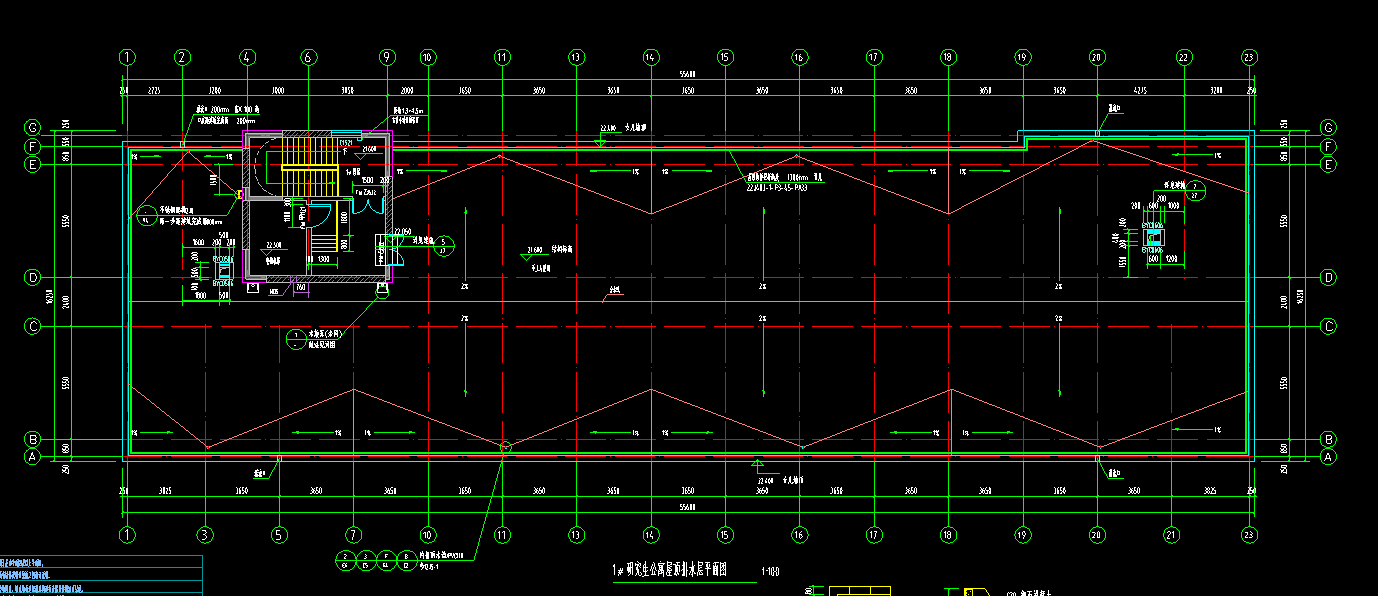Screen dimensions: 1378x596
Task: Select the axis bubble numbered 4
Action: click(x=248, y=58)
